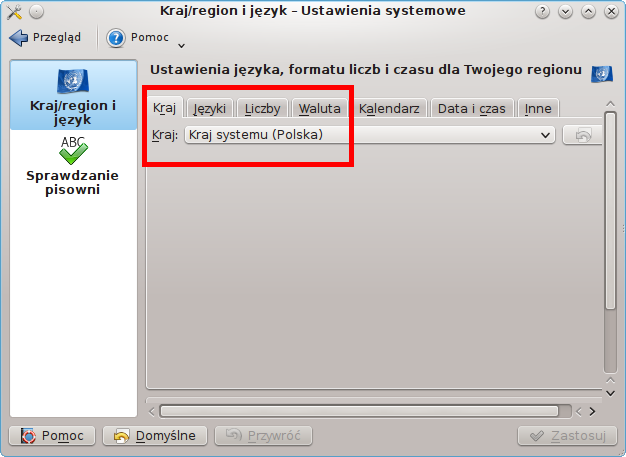This screenshot has width=626, height=457.
Task: Select the Kraj/region i język flag icon
Action: [x=73, y=81]
